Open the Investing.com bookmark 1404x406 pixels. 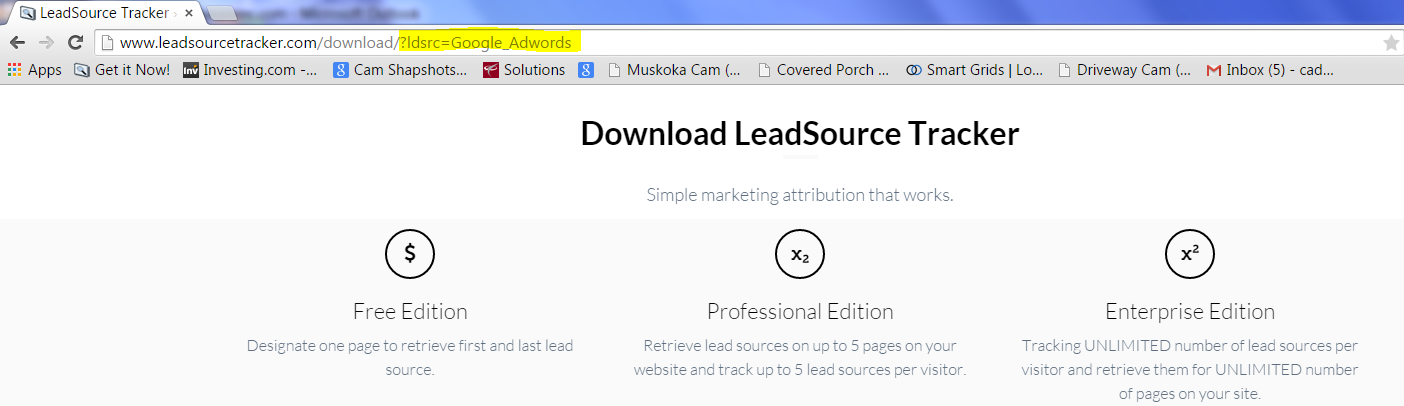(250, 70)
